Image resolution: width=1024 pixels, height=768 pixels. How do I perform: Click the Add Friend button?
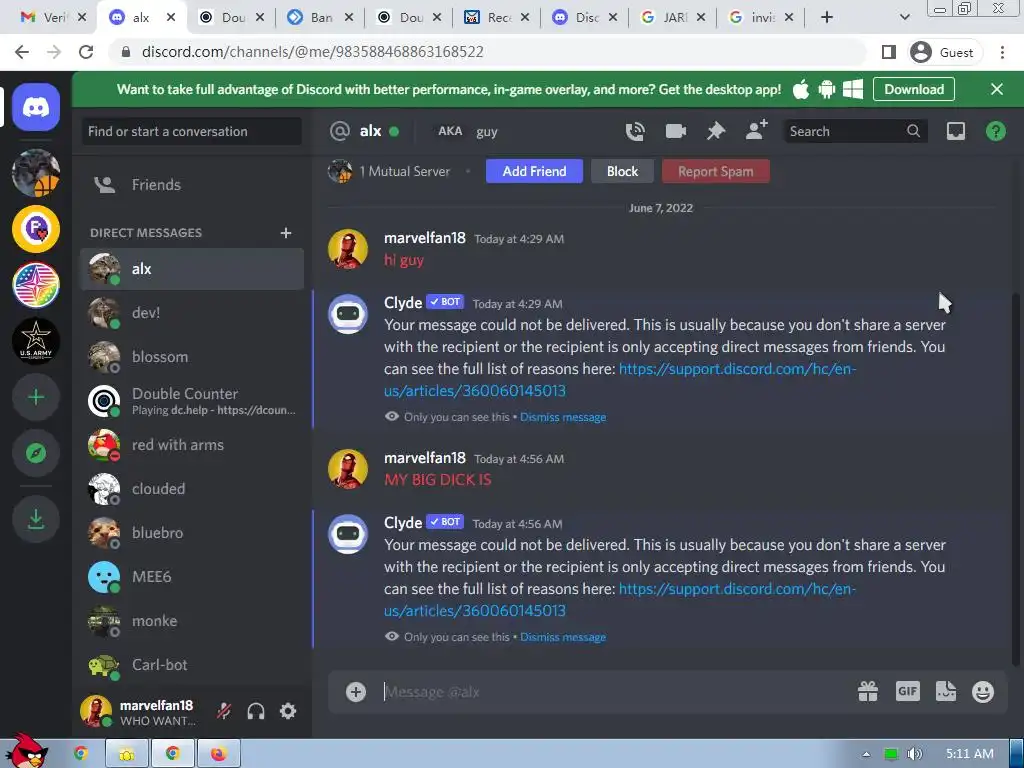pyautogui.click(x=534, y=171)
